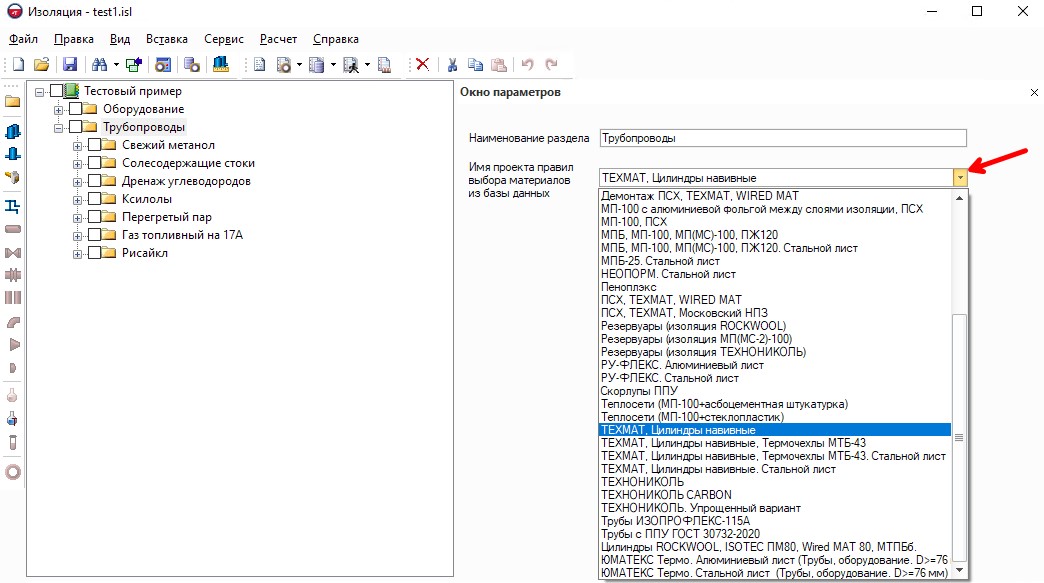Collapse the Трубопроводы tree node

pyautogui.click(x=59, y=127)
